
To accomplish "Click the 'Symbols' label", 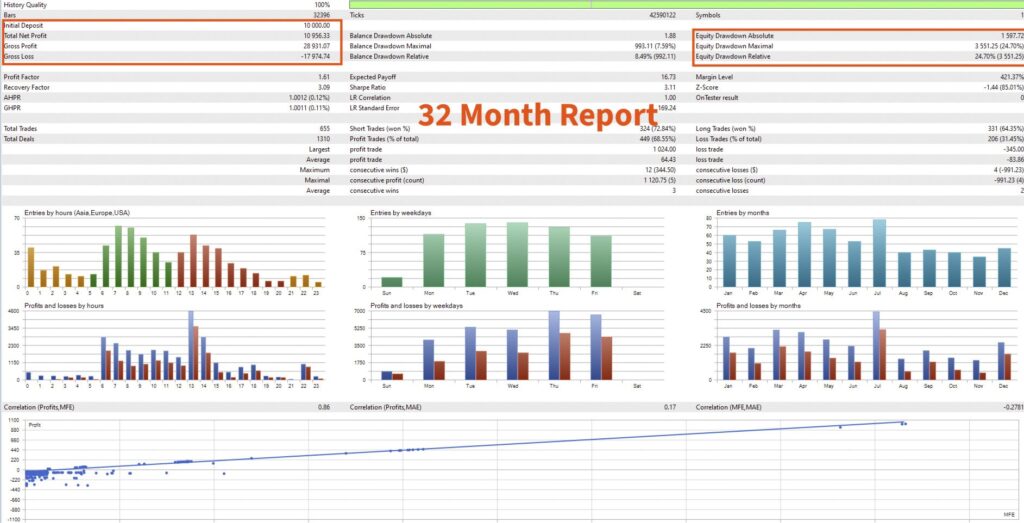I will point(708,15).
